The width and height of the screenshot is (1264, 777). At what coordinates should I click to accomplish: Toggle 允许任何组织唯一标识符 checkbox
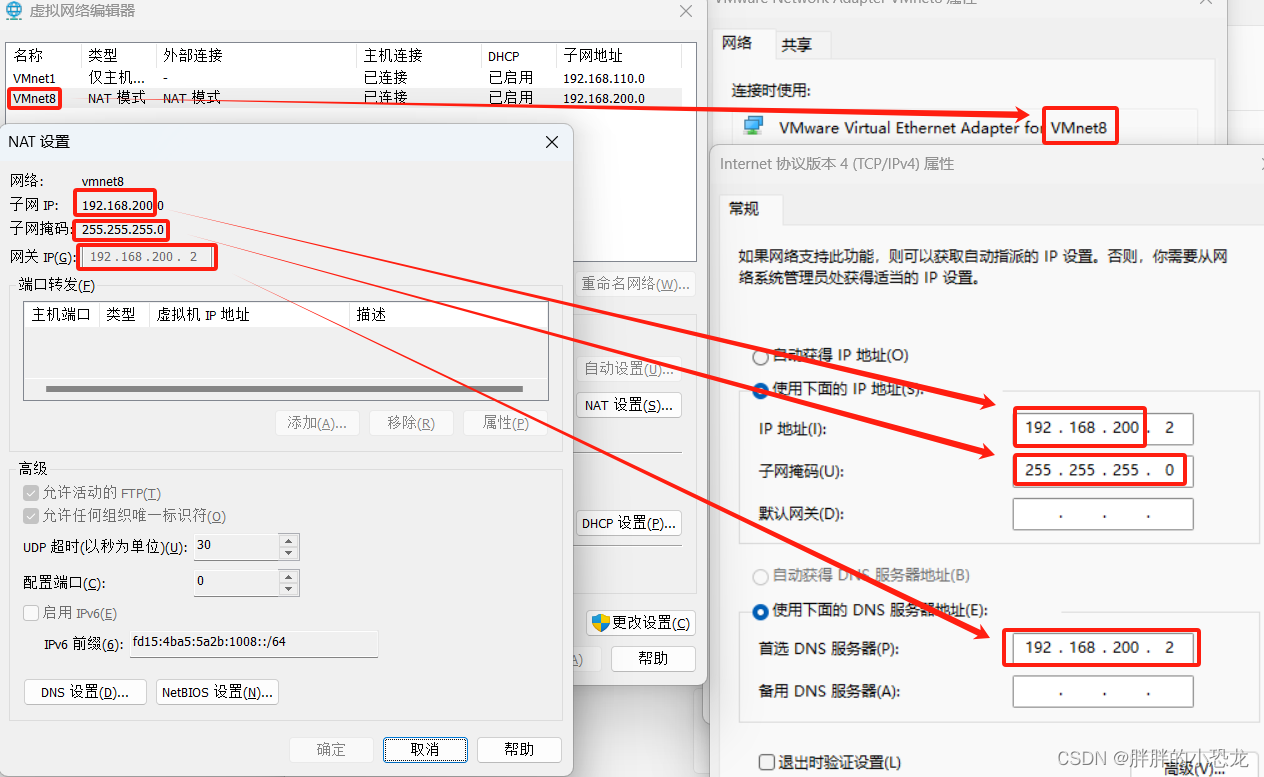click(31, 516)
